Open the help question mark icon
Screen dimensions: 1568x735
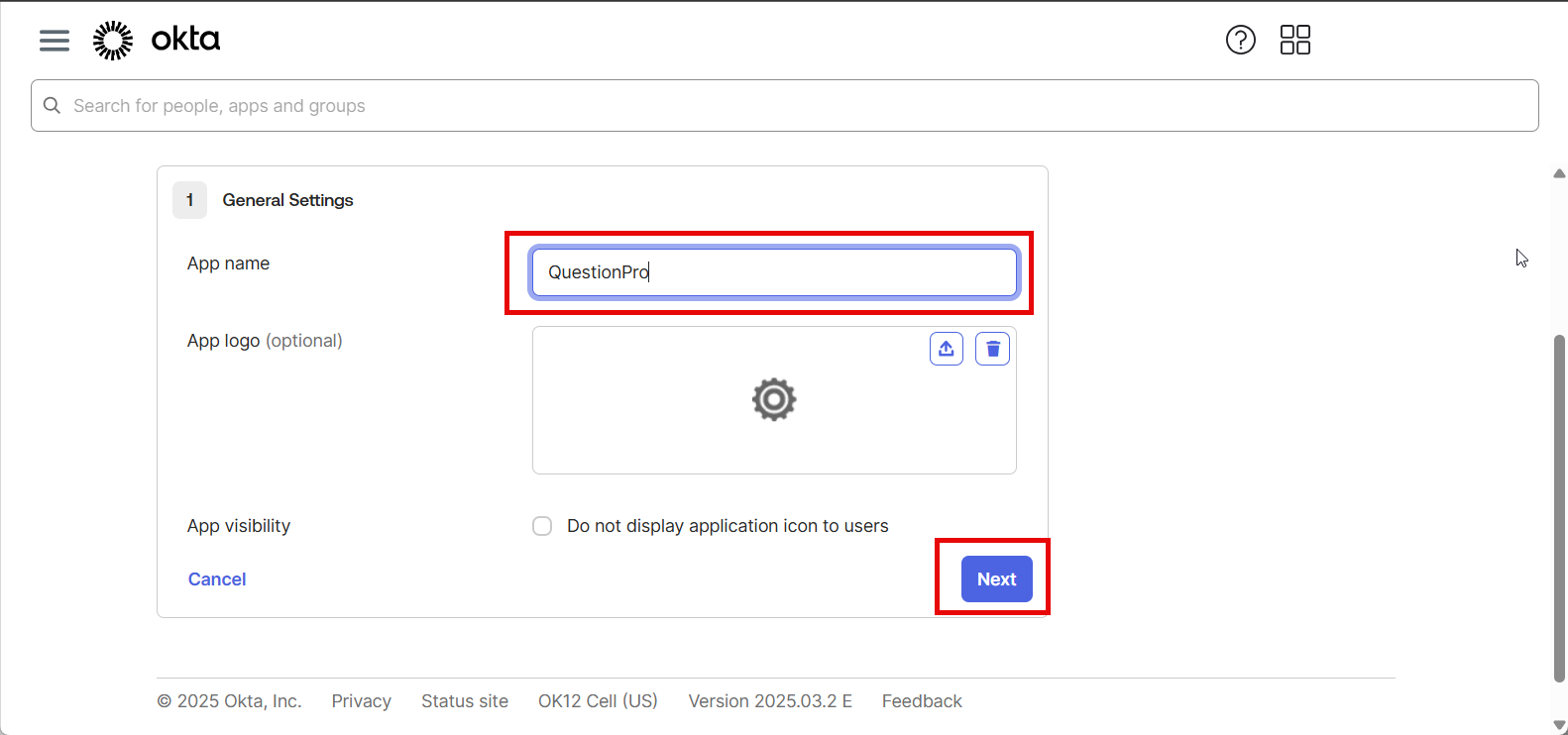(1241, 40)
